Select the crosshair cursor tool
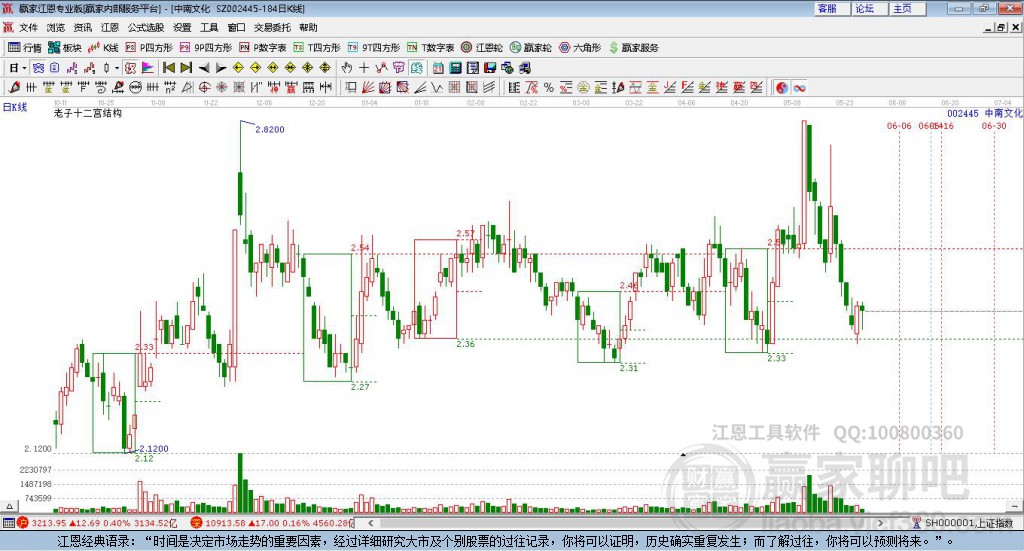This screenshot has height=551, width=1024. point(364,68)
